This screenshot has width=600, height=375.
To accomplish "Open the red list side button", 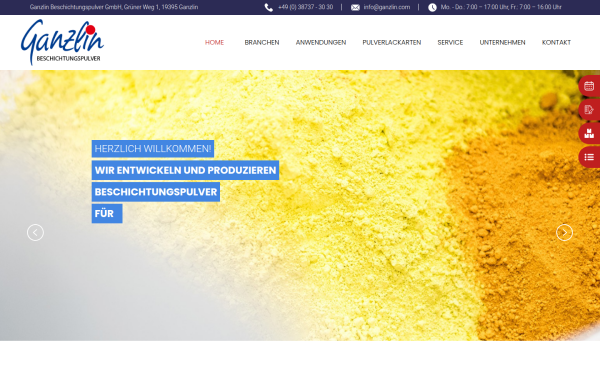I will coord(589,157).
